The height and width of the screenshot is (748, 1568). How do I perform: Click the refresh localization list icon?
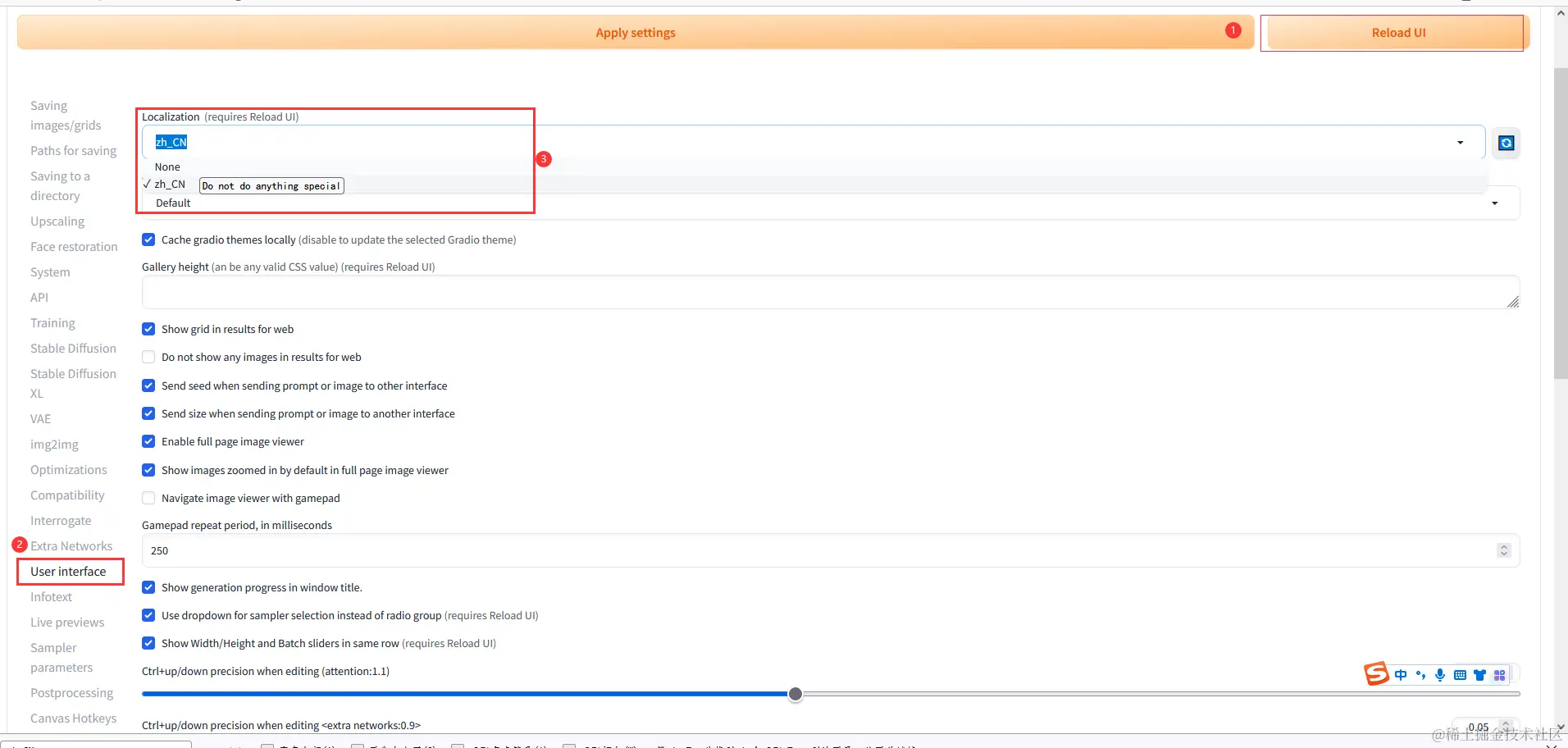click(x=1506, y=143)
